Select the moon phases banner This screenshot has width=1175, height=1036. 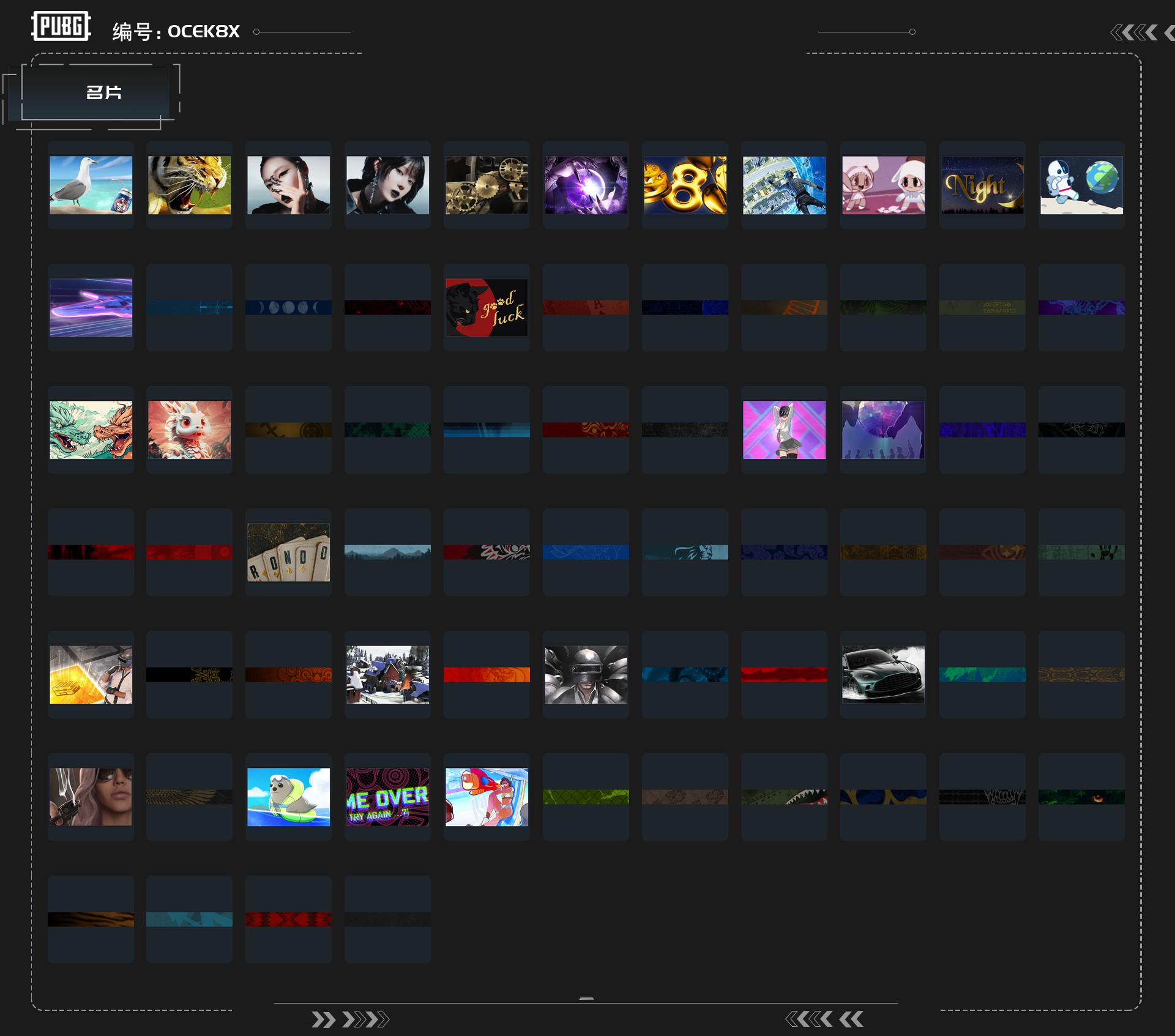coord(288,307)
